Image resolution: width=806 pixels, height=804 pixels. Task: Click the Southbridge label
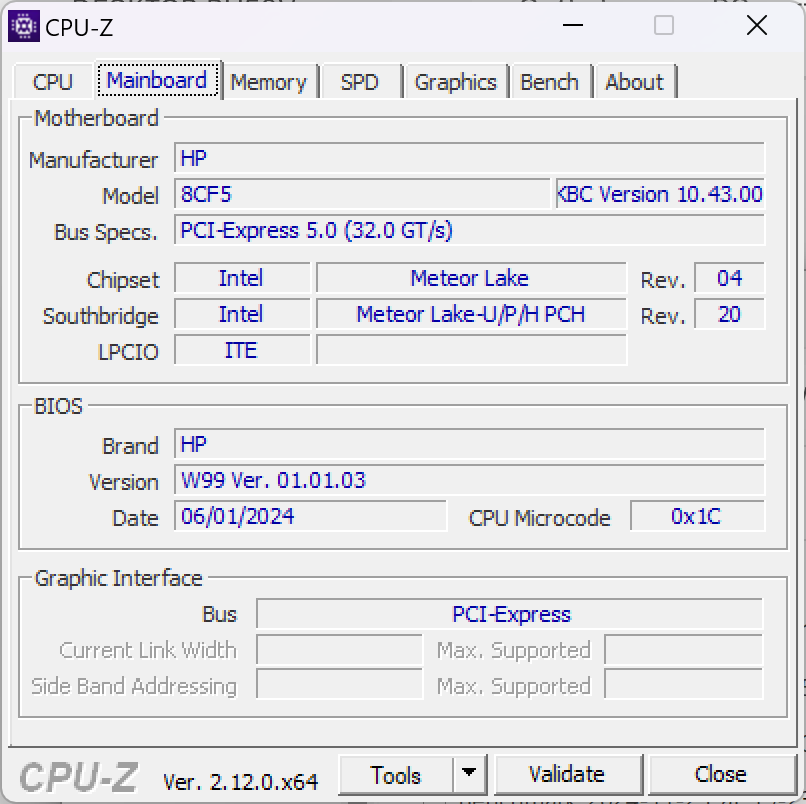pyautogui.click(x=100, y=316)
